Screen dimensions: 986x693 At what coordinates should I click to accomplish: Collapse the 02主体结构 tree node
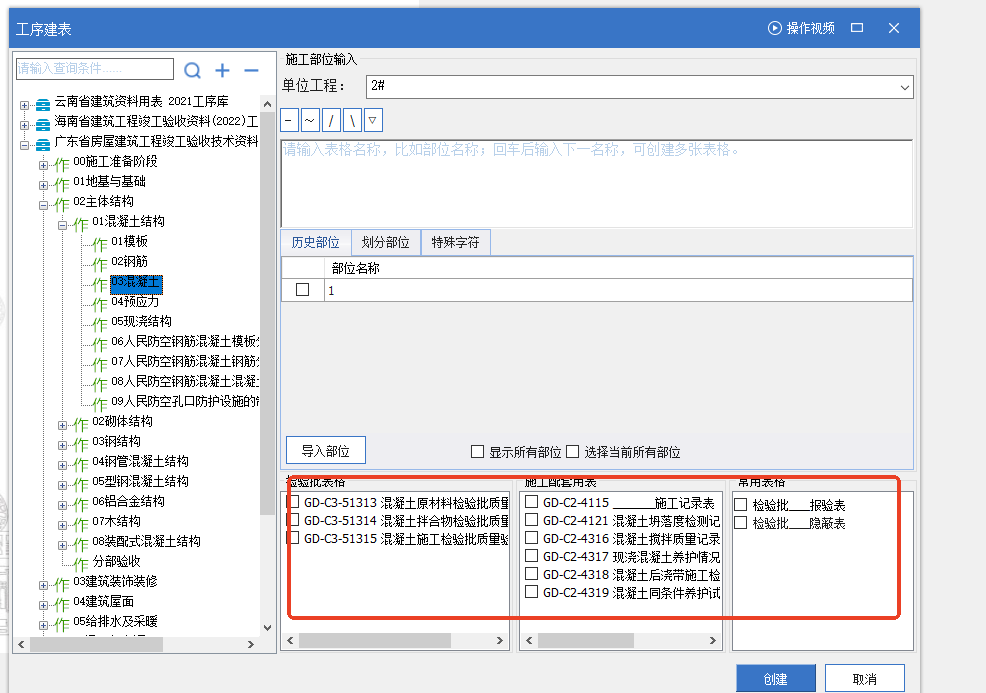click(44, 204)
